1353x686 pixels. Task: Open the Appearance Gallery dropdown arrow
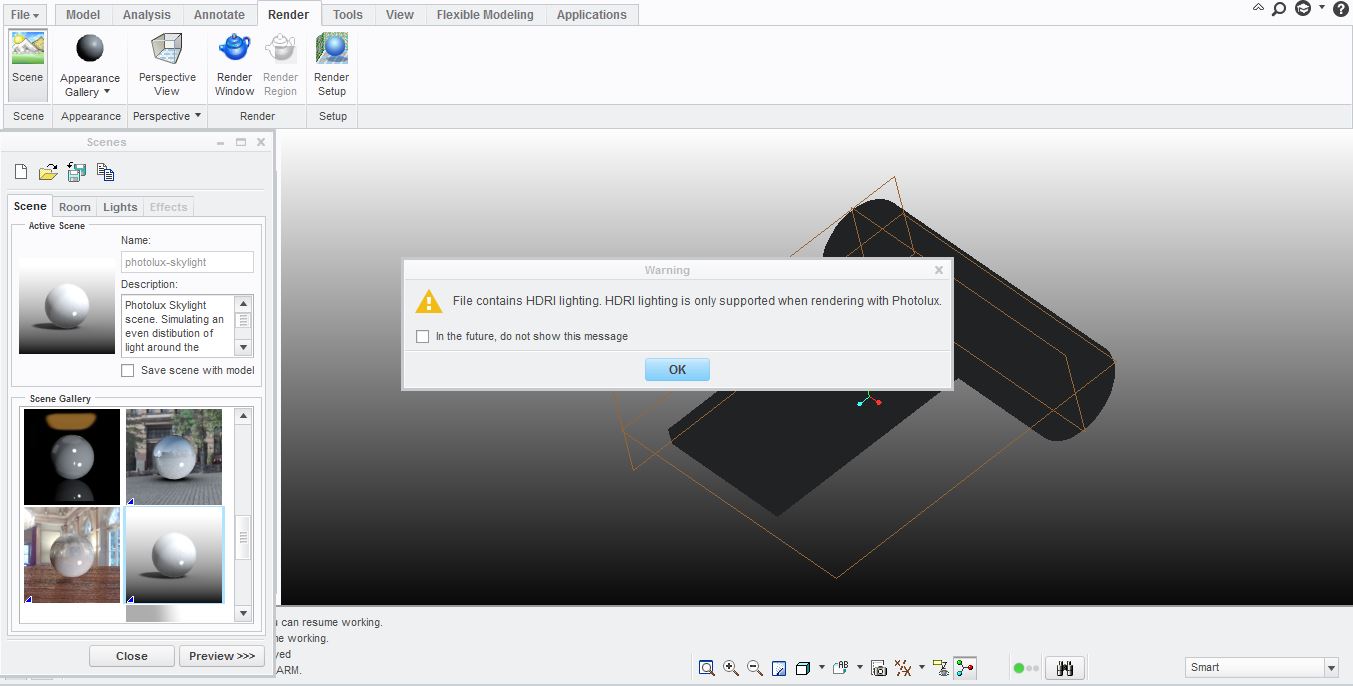[x=106, y=92]
